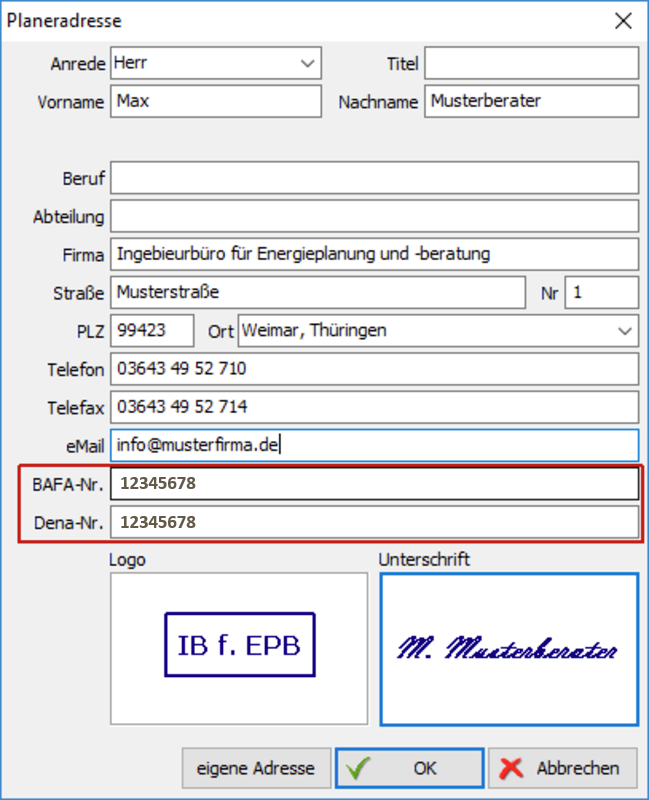Click the Unterschrift signature image
649x800 pixels.
tap(509, 649)
